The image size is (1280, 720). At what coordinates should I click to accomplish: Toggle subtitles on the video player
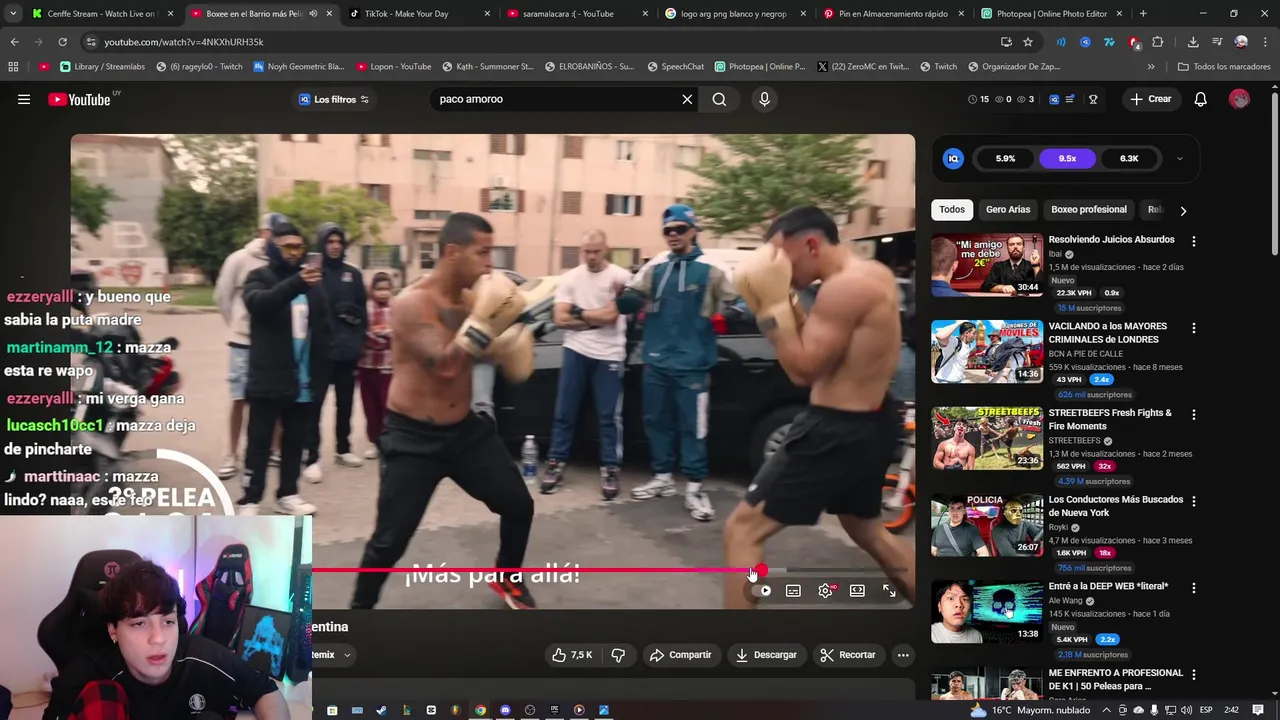[x=793, y=591]
